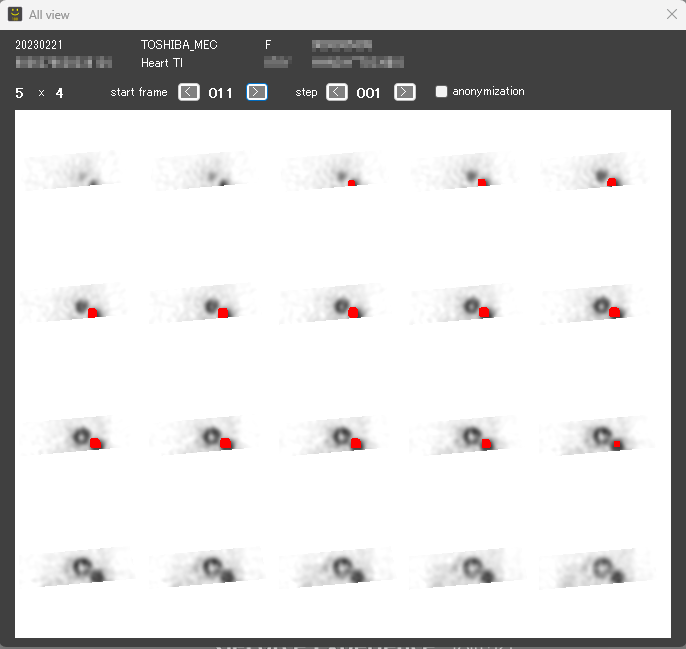686x649 pixels.
Task: Select the first thumbnail in third row
Action: point(72,436)
